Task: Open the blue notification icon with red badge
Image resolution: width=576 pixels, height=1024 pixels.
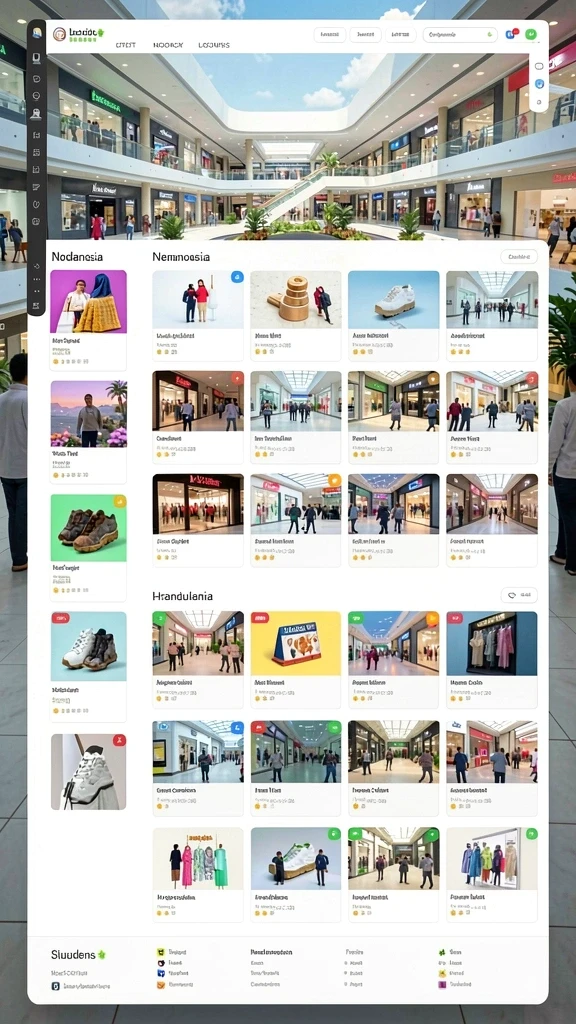Action: (x=510, y=34)
